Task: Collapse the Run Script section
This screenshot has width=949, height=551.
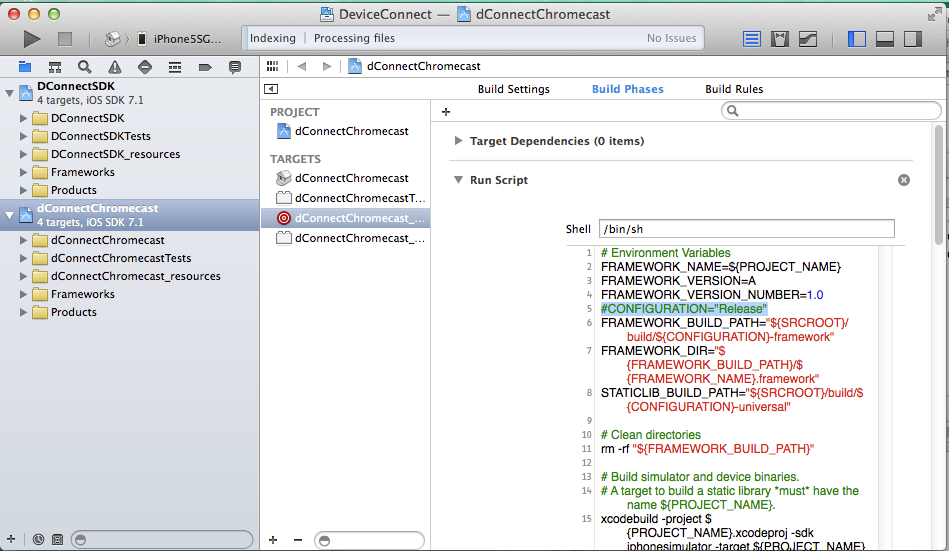Action: click(458, 180)
